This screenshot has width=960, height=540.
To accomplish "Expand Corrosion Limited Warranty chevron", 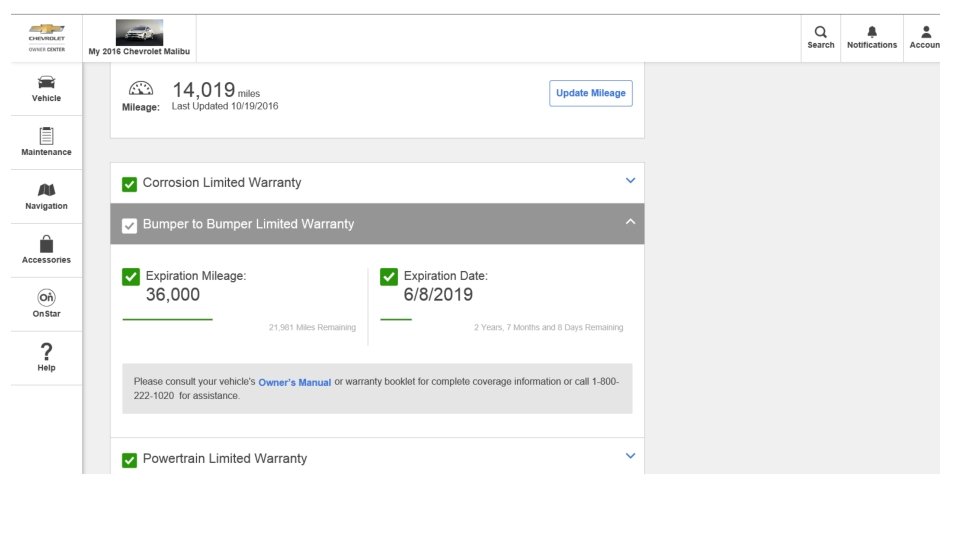I will pyautogui.click(x=630, y=181).
